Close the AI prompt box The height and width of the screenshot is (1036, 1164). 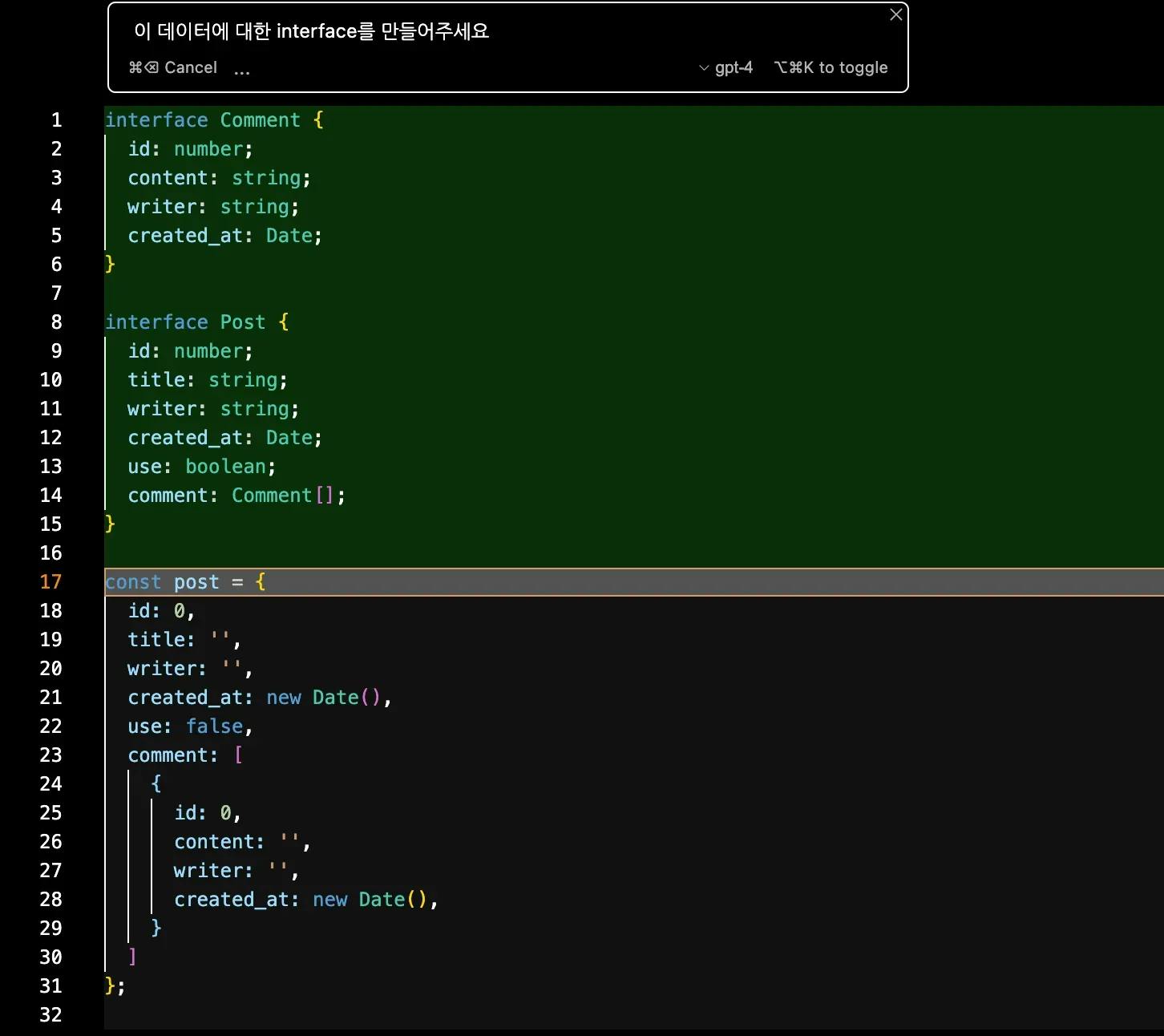coord(896,14)
